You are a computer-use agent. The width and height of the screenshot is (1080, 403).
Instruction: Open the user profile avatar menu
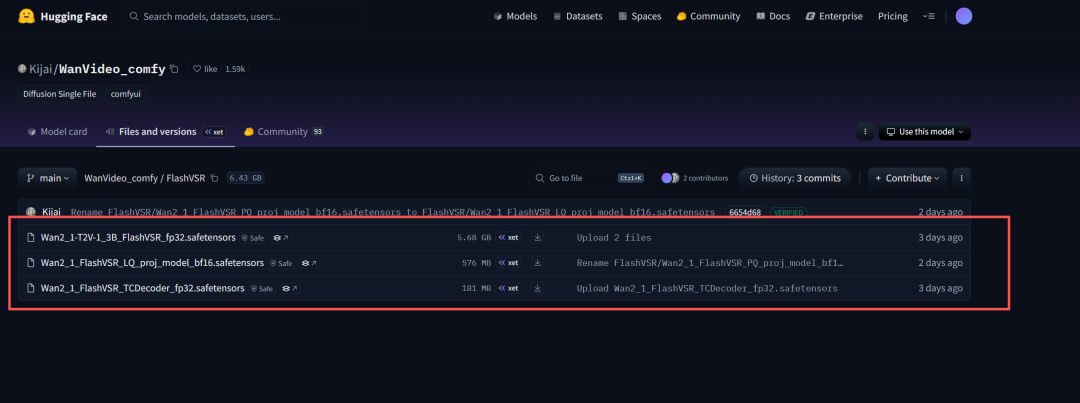963,16
